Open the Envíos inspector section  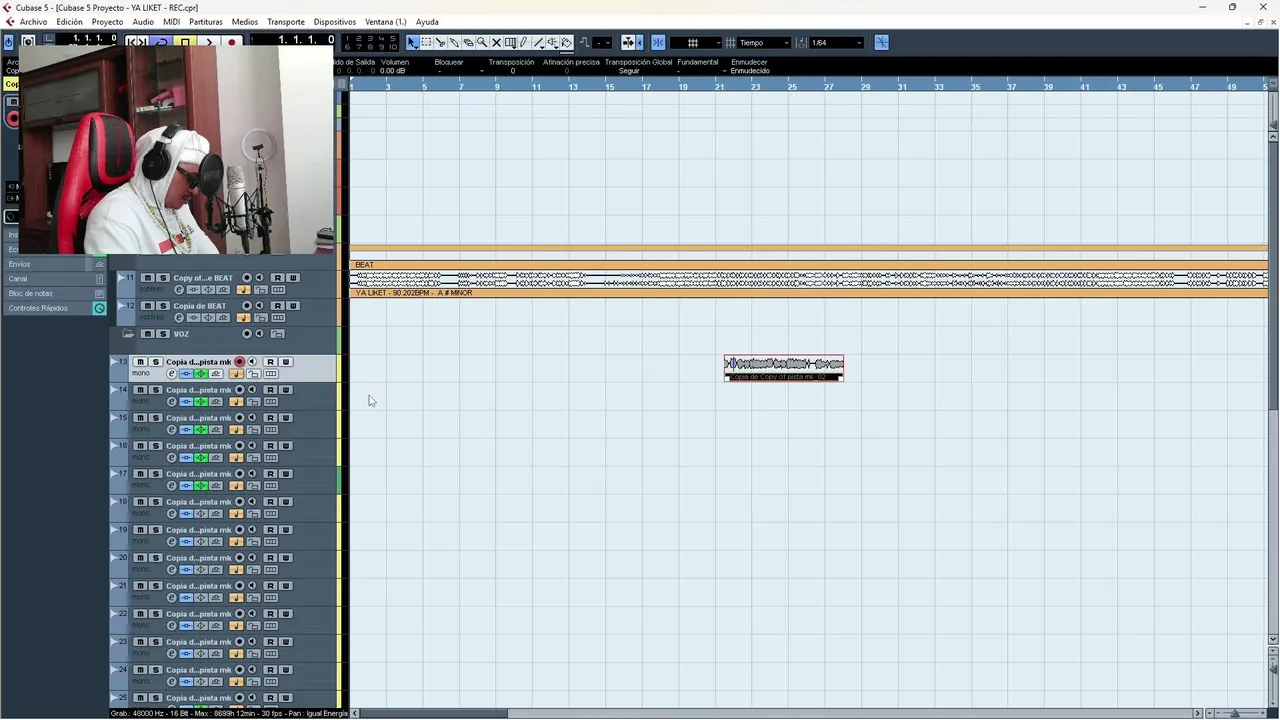tap(56, 264)
